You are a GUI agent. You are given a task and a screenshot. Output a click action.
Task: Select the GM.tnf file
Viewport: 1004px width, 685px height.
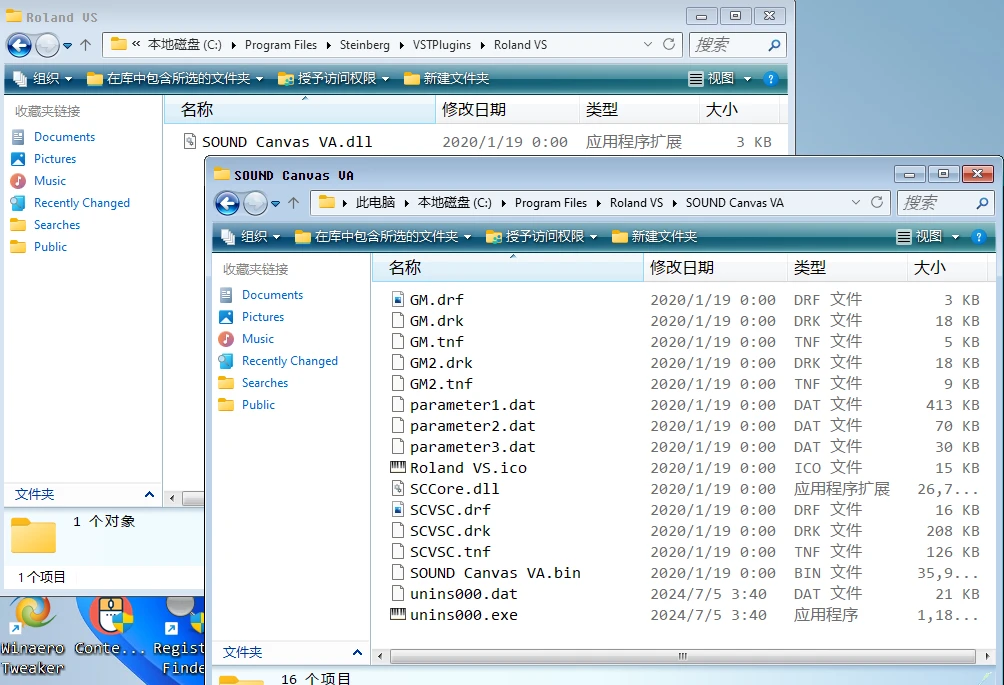[437, 342]
